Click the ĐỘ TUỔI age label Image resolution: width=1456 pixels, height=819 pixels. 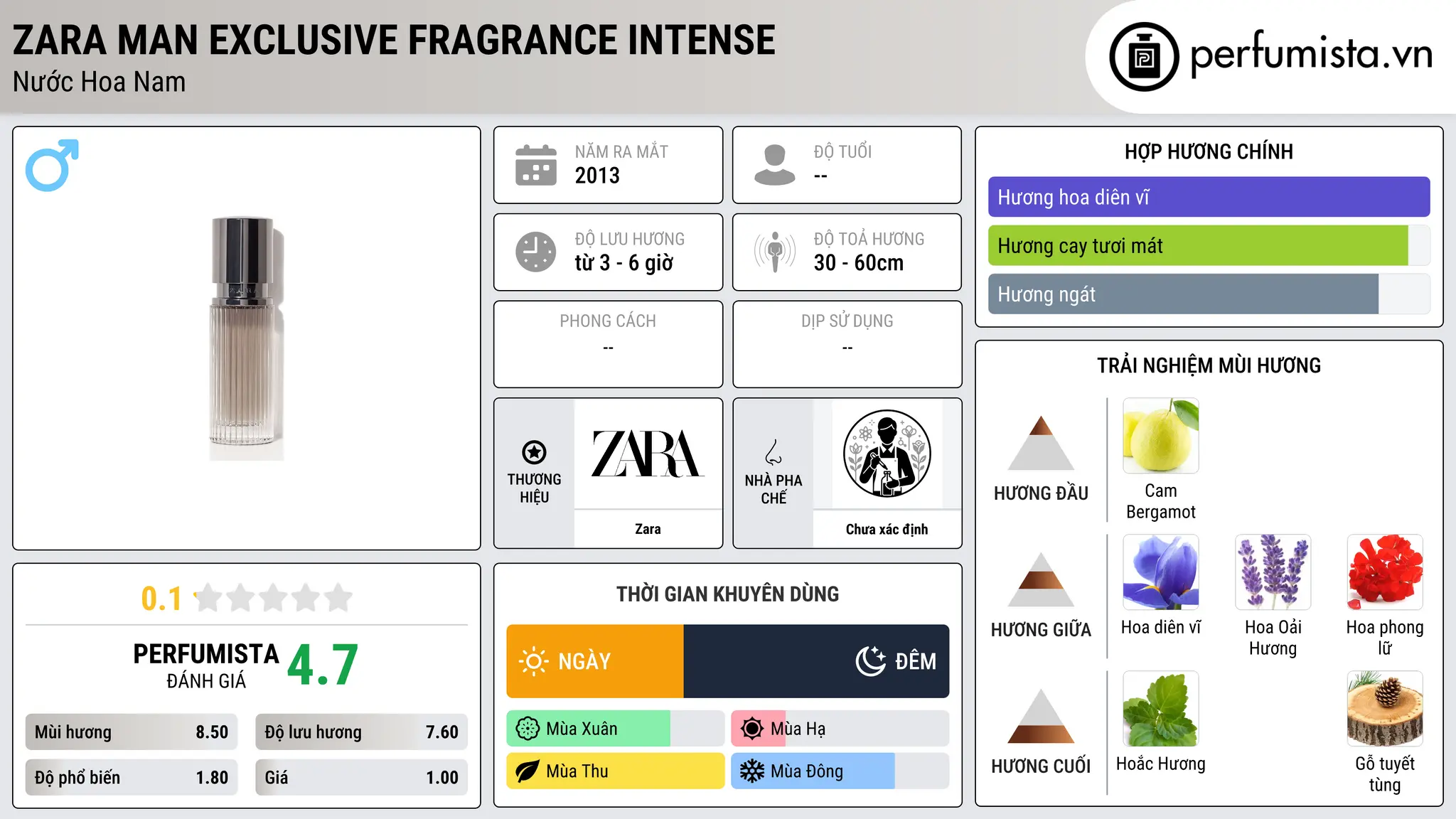pyautogui.click(x=842, y=151)
